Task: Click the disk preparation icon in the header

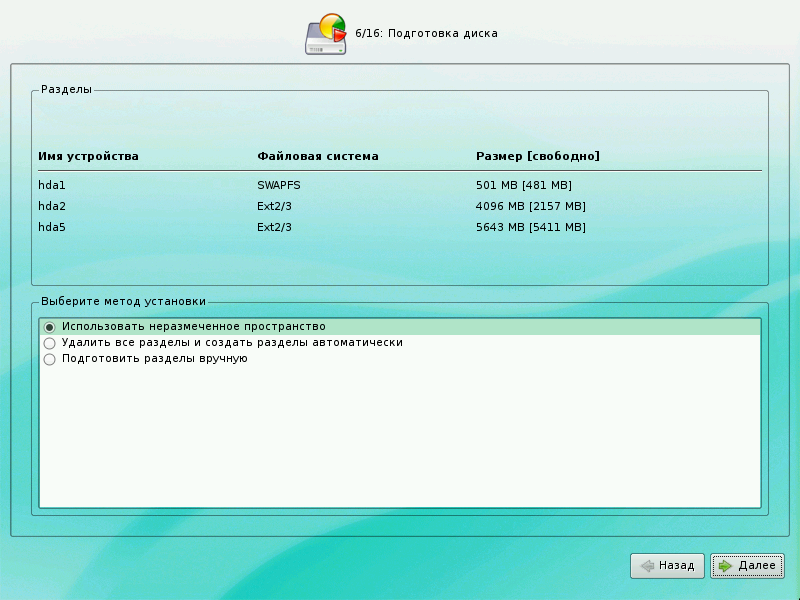Action: (326, 34)
